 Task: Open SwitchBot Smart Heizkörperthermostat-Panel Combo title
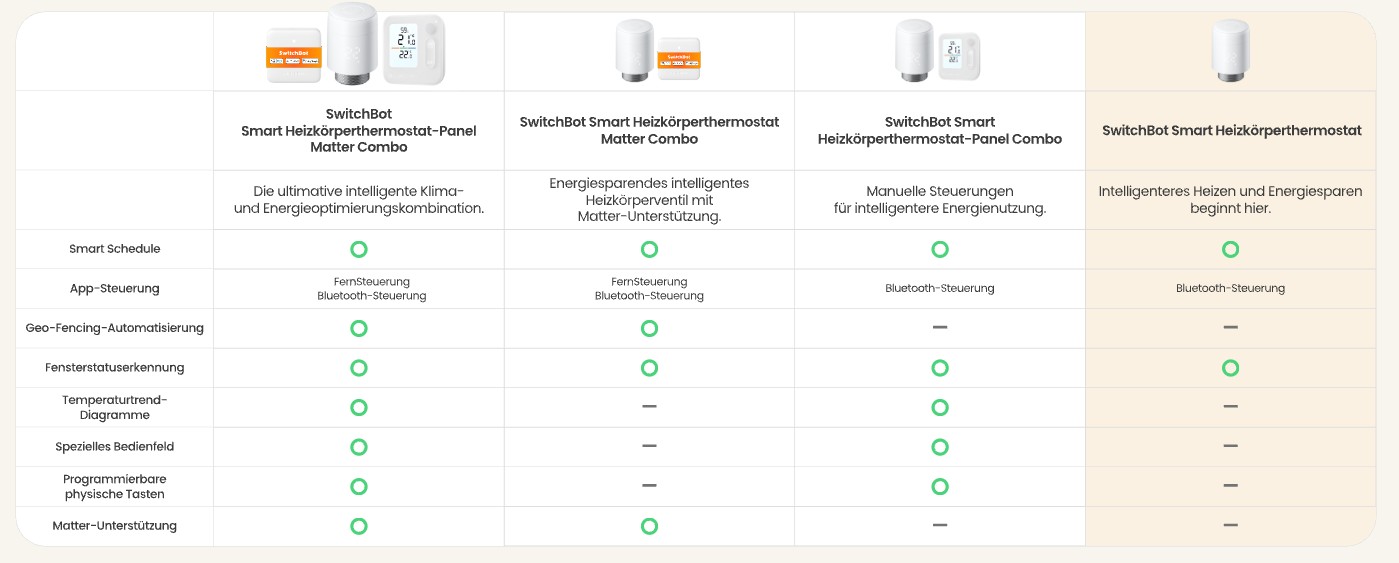[939, 131]
